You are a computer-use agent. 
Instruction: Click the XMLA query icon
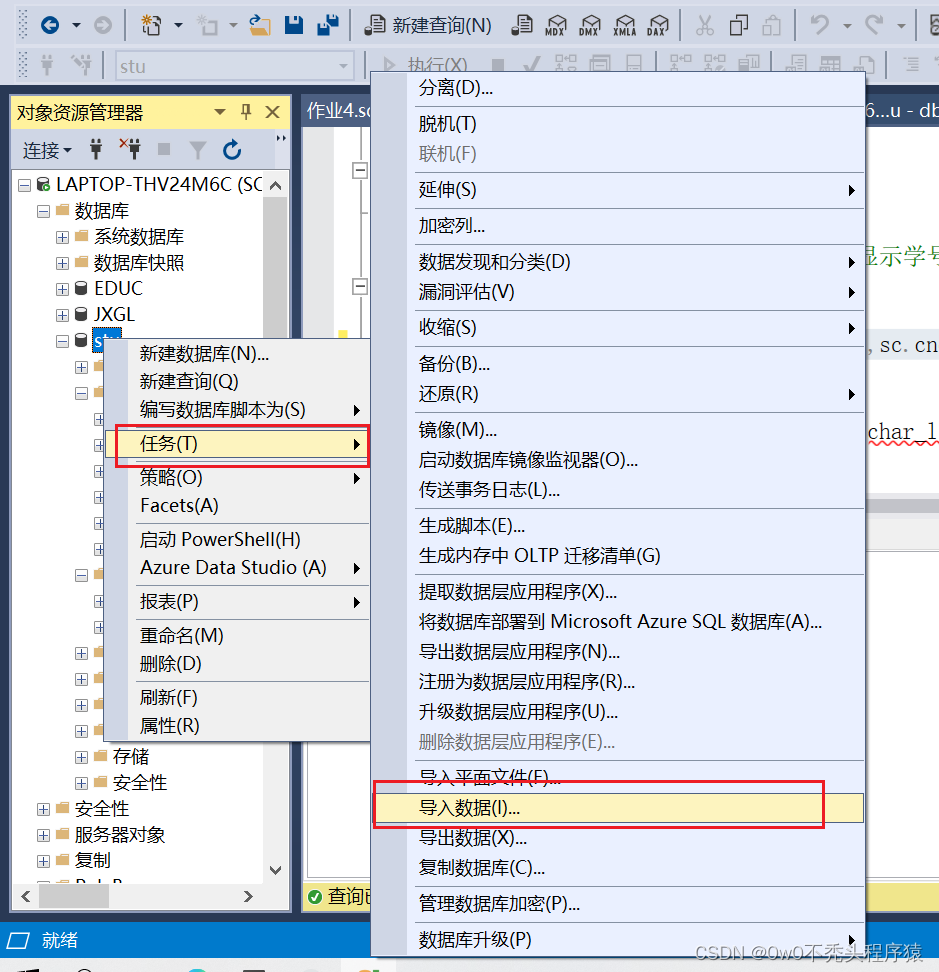pyautogui.click(x=624, y=25)
